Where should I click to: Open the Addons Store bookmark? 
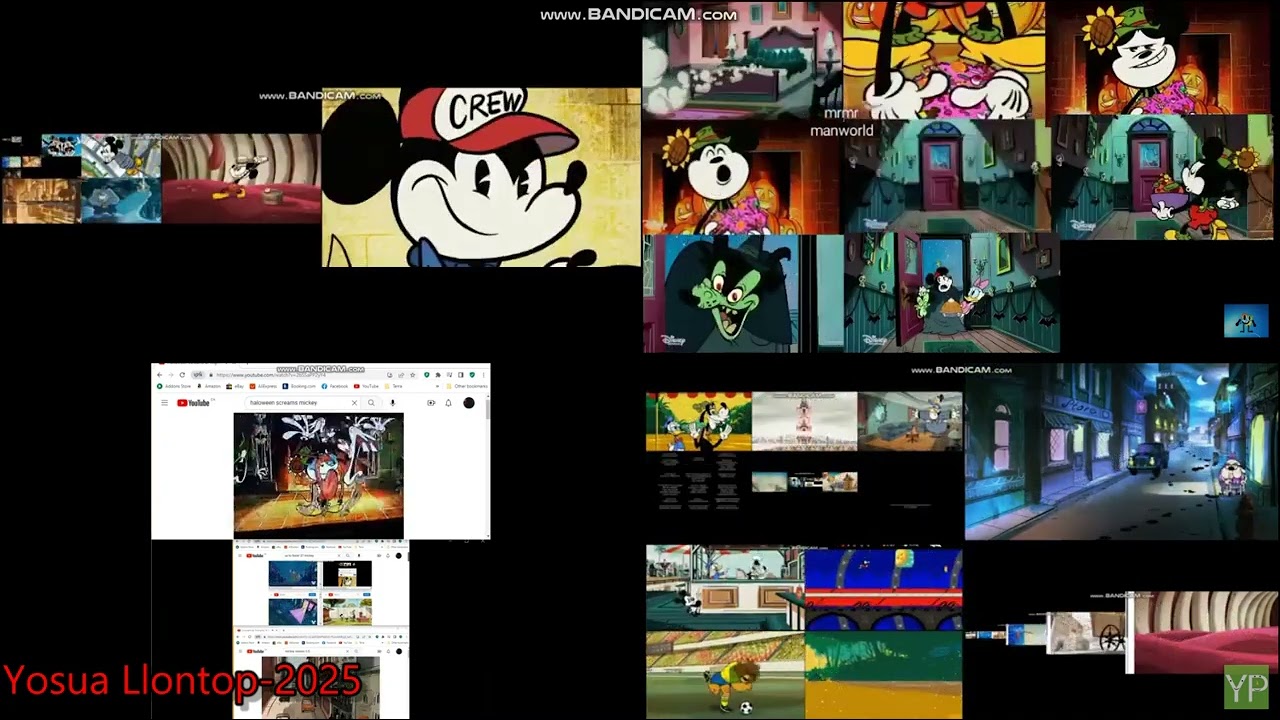(x=173, y=386)
